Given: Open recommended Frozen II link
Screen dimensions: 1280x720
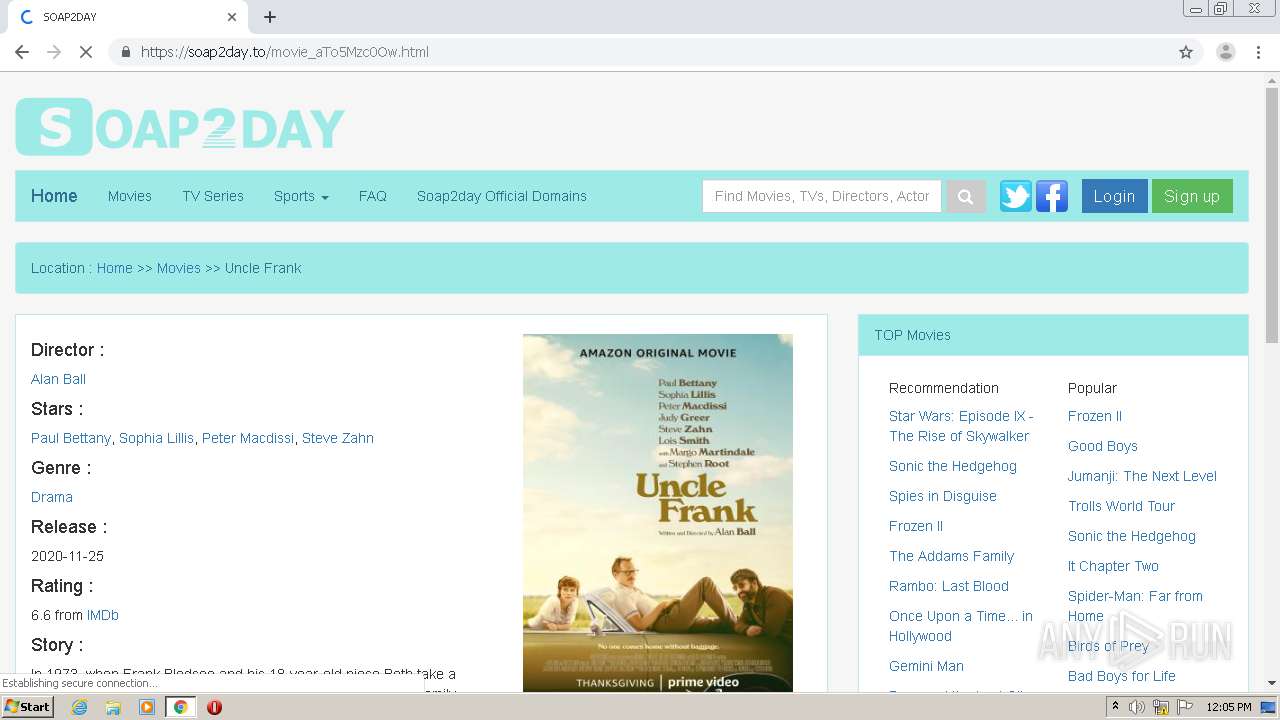Looking at the screenshot, I should 916,526.
